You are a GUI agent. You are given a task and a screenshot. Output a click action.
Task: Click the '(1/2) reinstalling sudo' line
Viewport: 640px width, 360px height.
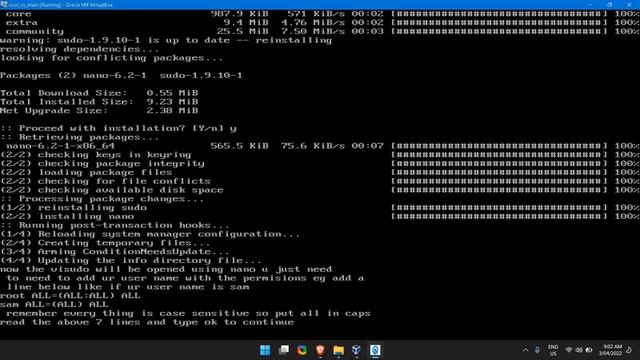pyautogui.click(x=320, y=207)
